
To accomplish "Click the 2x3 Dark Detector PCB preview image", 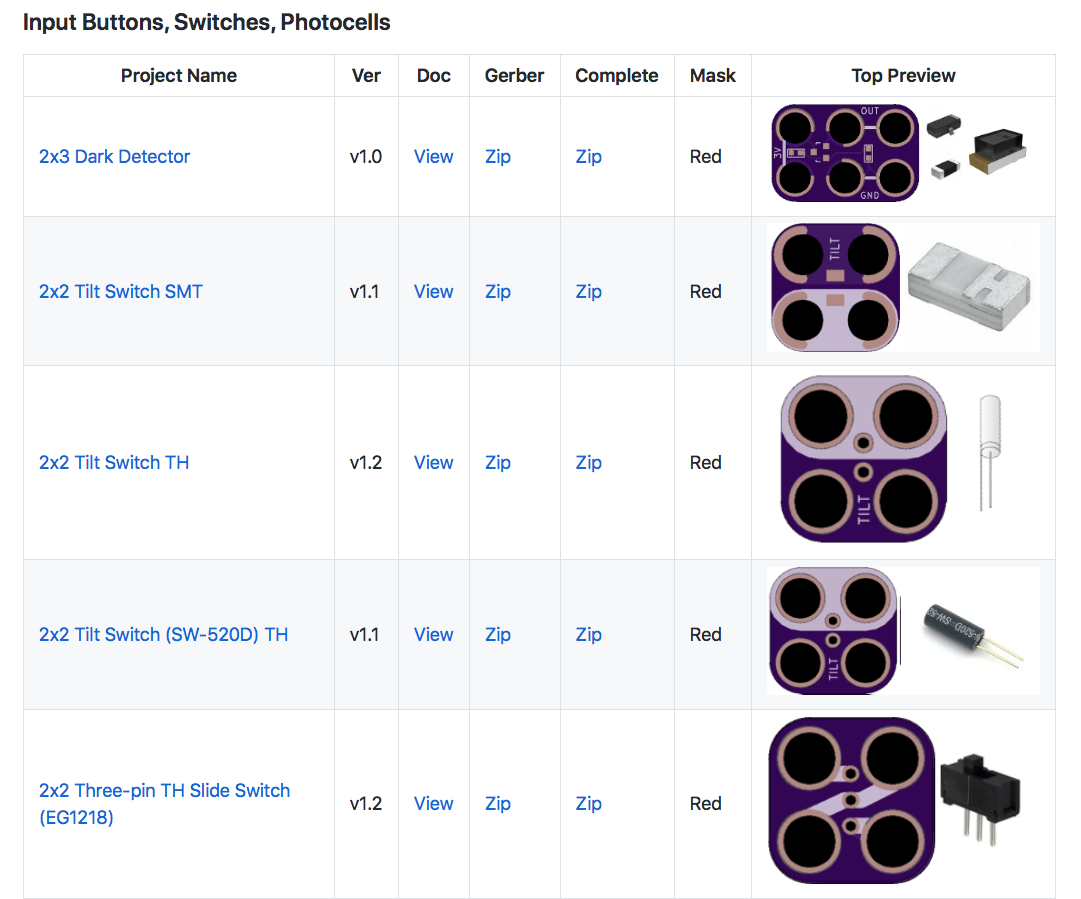I will 845,153.
